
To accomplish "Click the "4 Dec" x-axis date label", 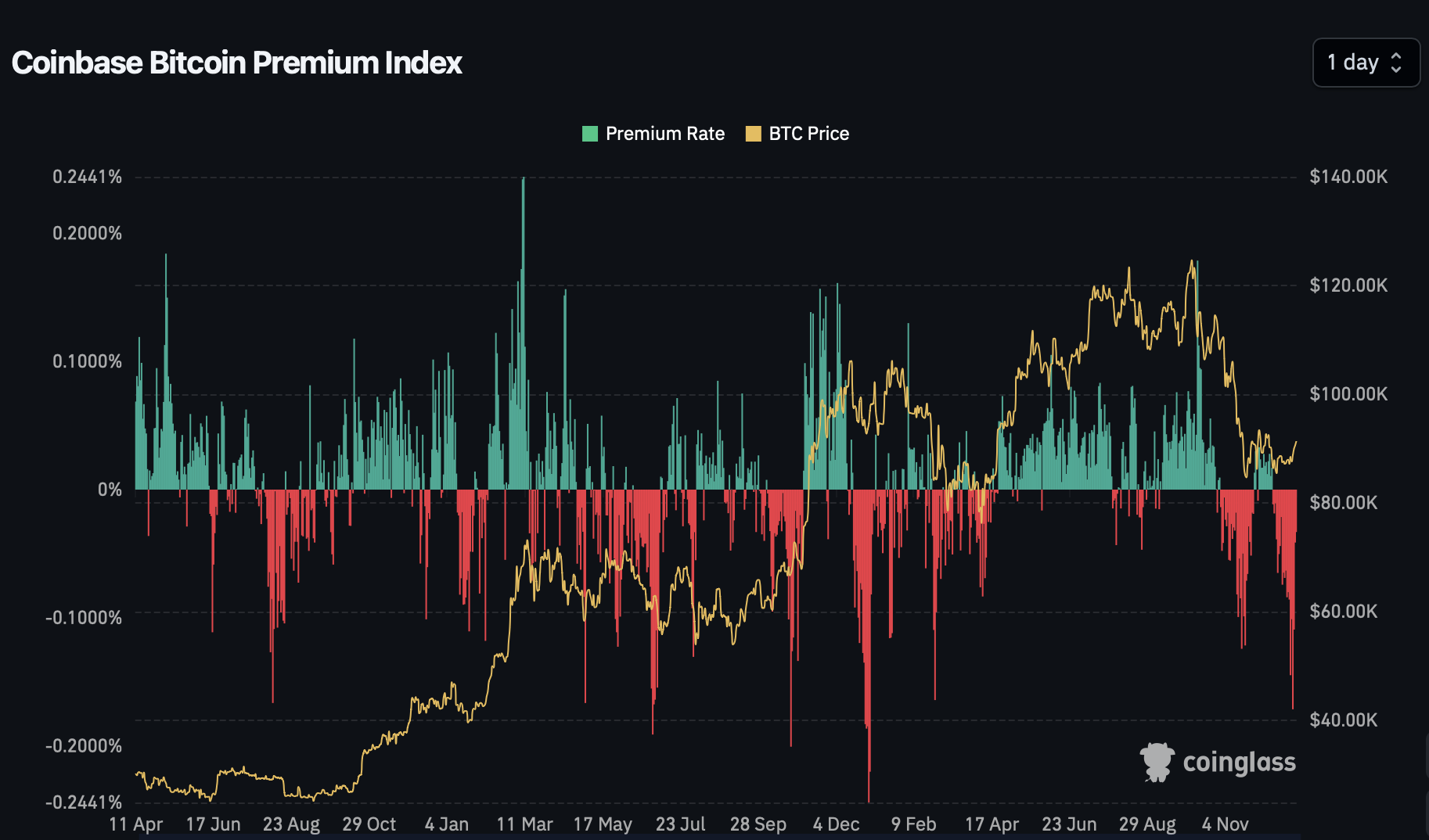I will click(836, 824).
